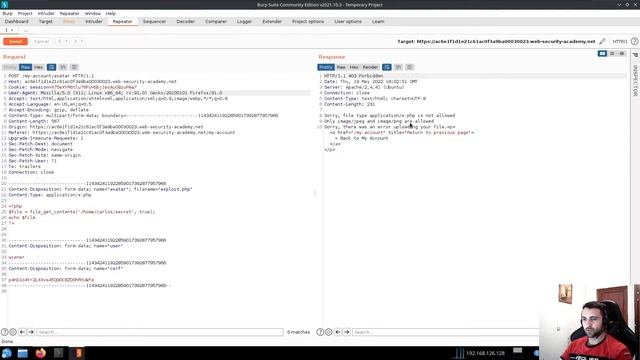
Task: Switch Request view to Hex
Action: [x=39, y=67]
